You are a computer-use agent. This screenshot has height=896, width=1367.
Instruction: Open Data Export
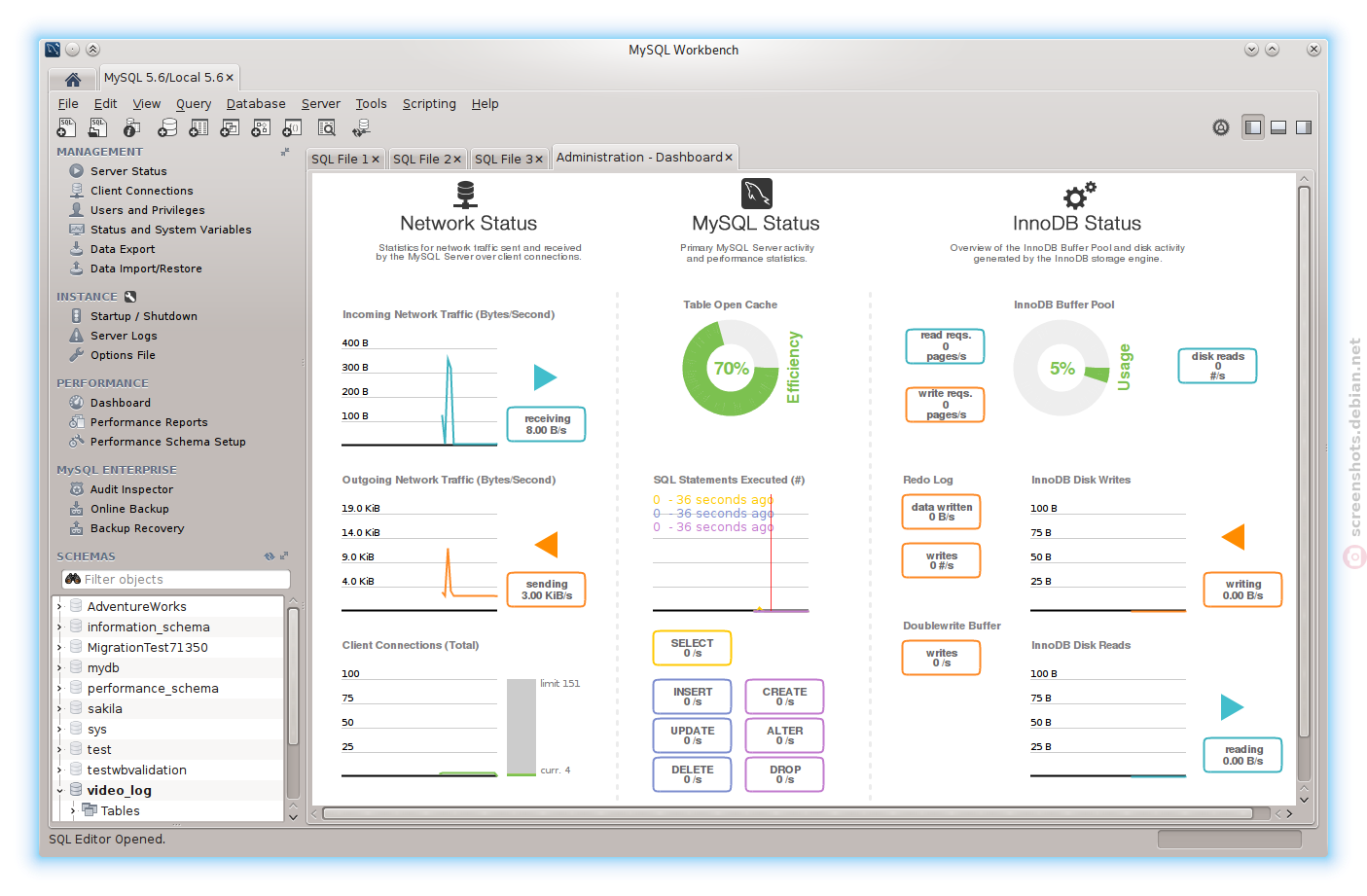coord(123,249)
